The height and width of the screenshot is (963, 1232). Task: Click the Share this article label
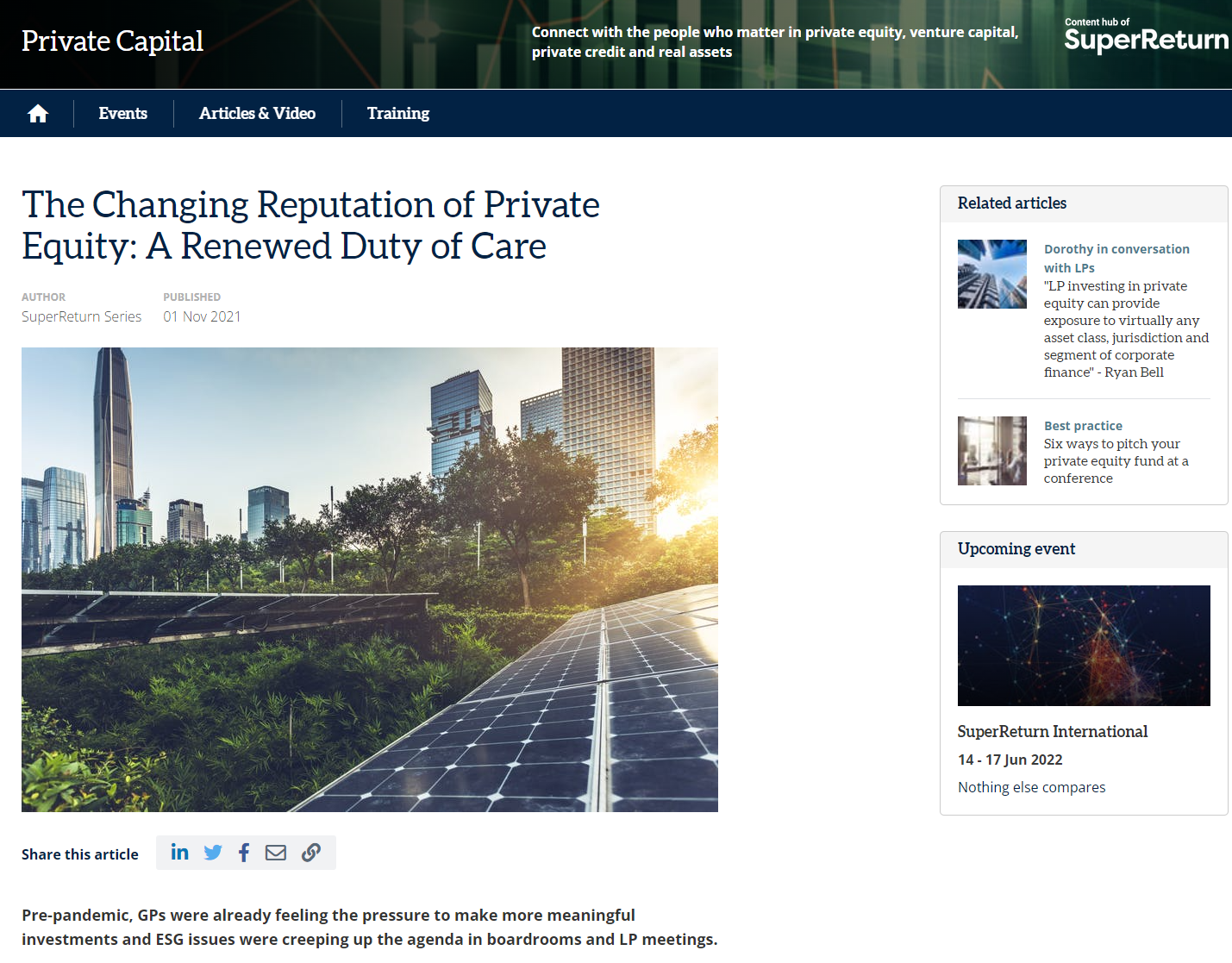pyautogui.click(x=79, y=854)
